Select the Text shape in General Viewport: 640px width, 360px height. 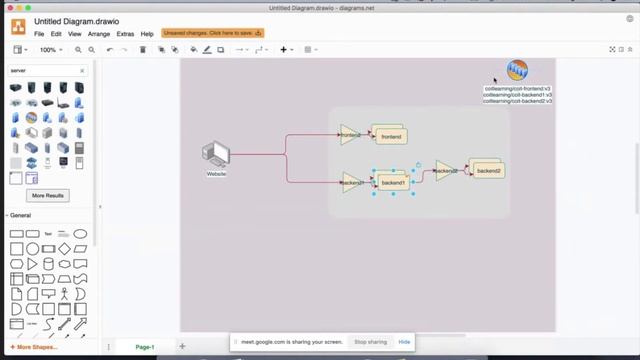pyautogui.click(x=48, y=234)
